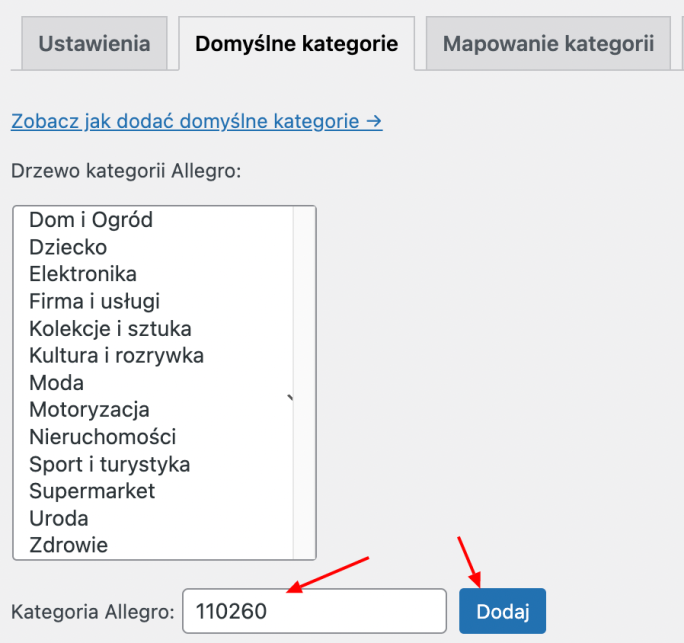Focus the Kategoria Allegro input field

[315, 611]
